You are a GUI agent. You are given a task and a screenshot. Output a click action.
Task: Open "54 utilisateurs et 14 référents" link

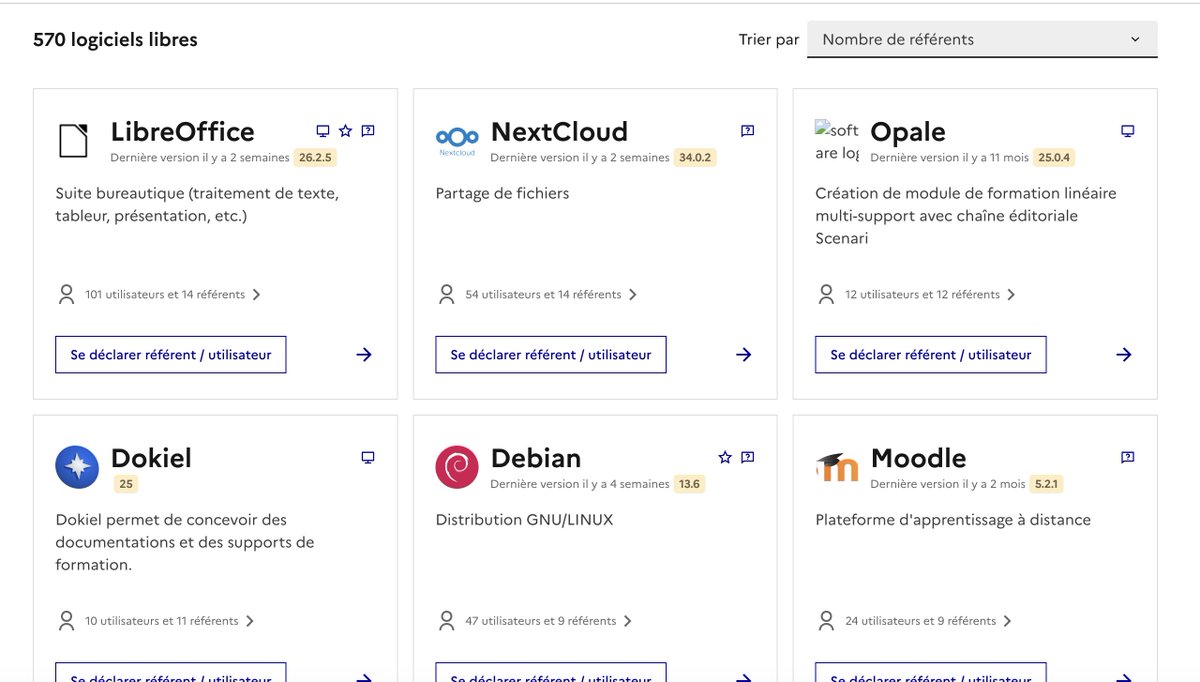tap(544, 295)
